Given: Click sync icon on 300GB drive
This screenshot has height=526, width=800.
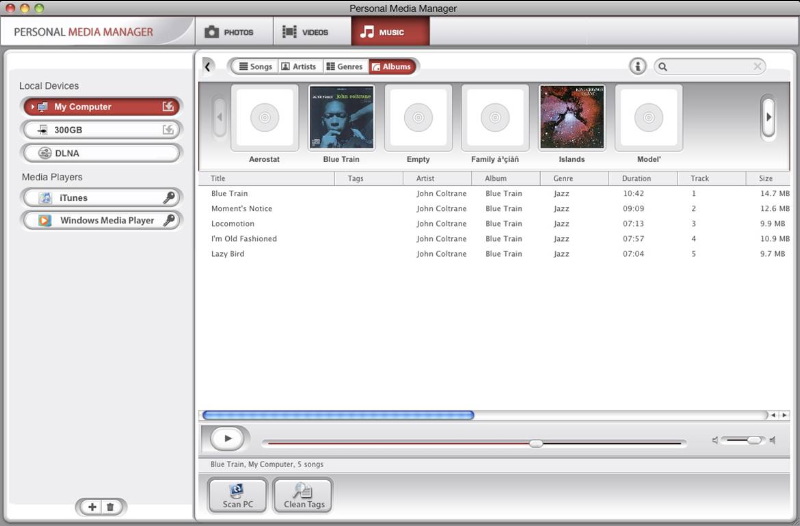Looking at the screenshot, I should point(168,129).
